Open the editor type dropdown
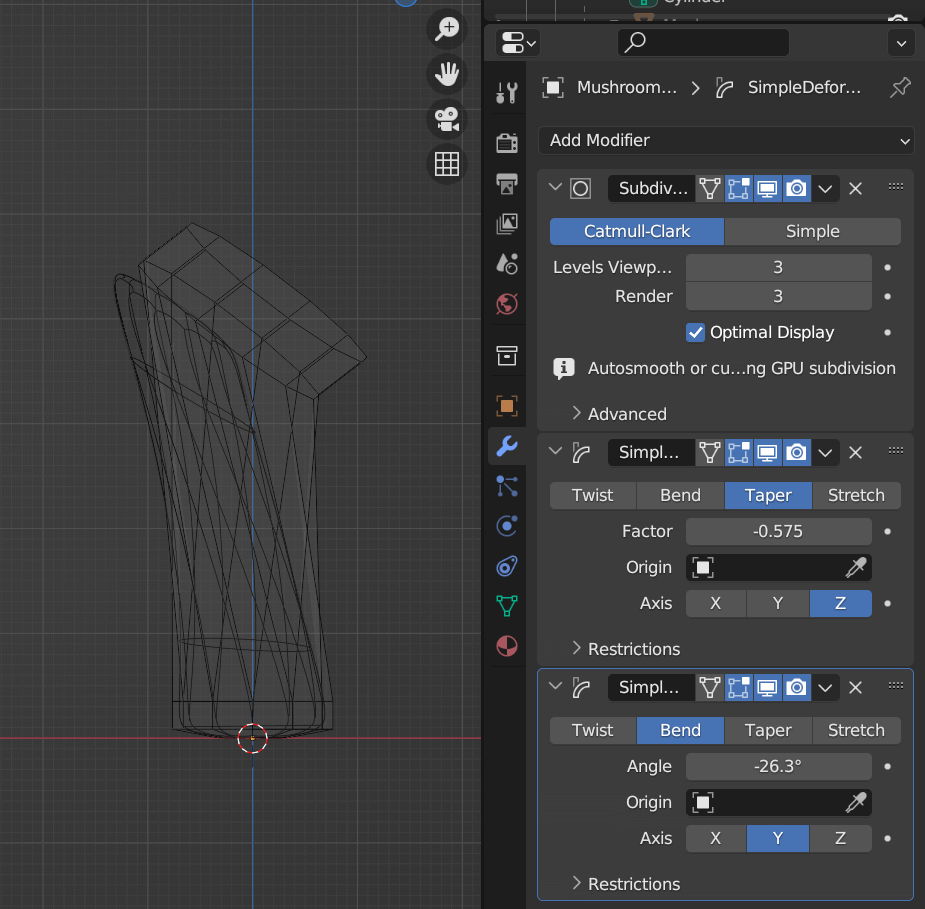 518,43
